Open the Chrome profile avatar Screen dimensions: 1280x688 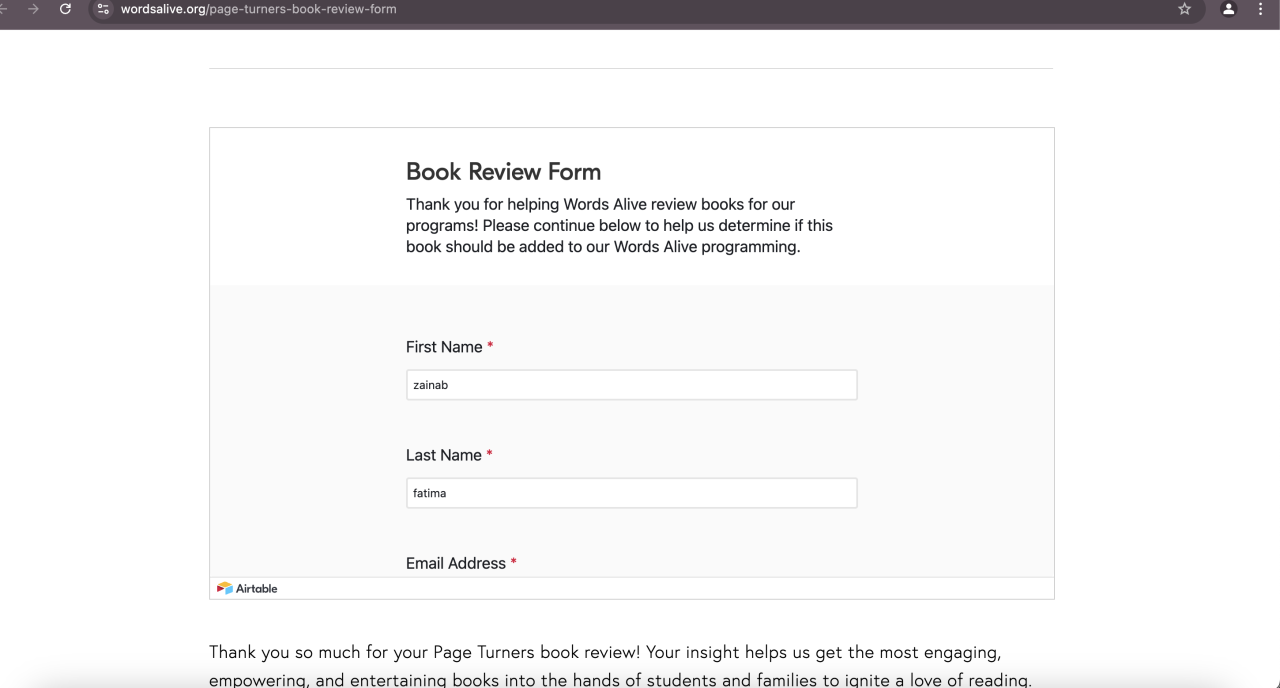(x=1229, y=9)
